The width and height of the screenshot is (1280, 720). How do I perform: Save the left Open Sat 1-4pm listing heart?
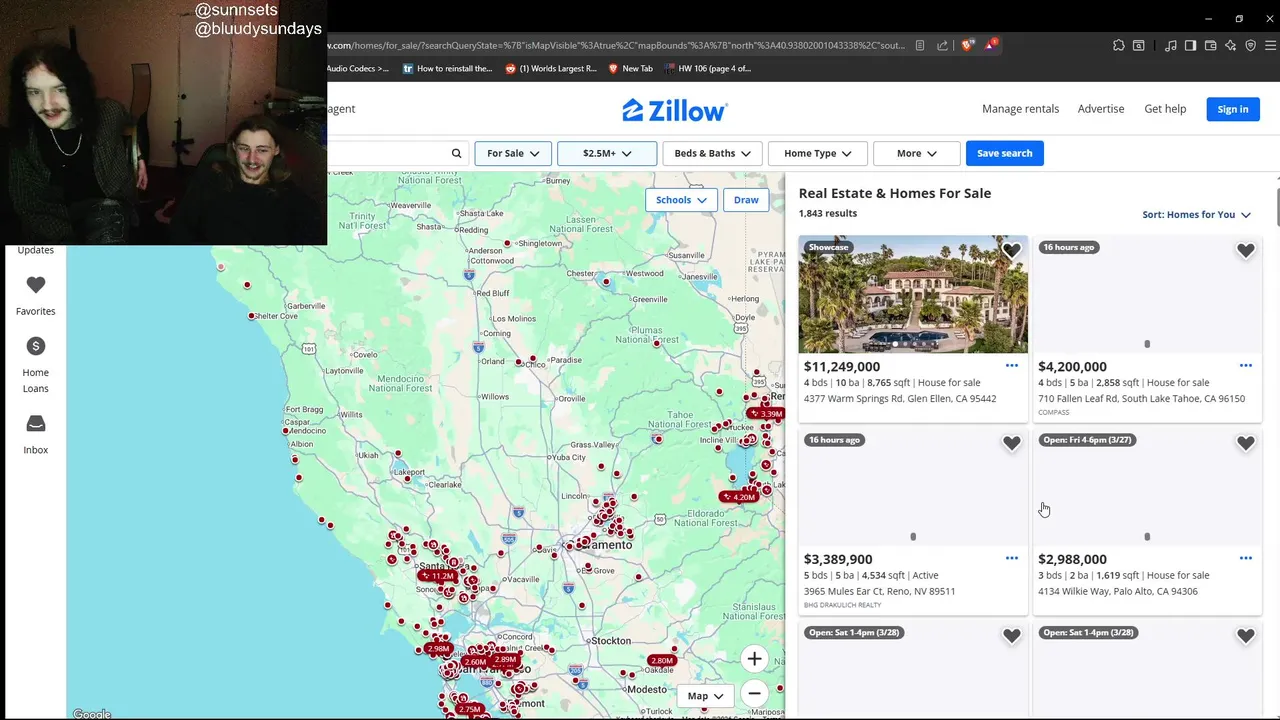(x=1011, y=636)
